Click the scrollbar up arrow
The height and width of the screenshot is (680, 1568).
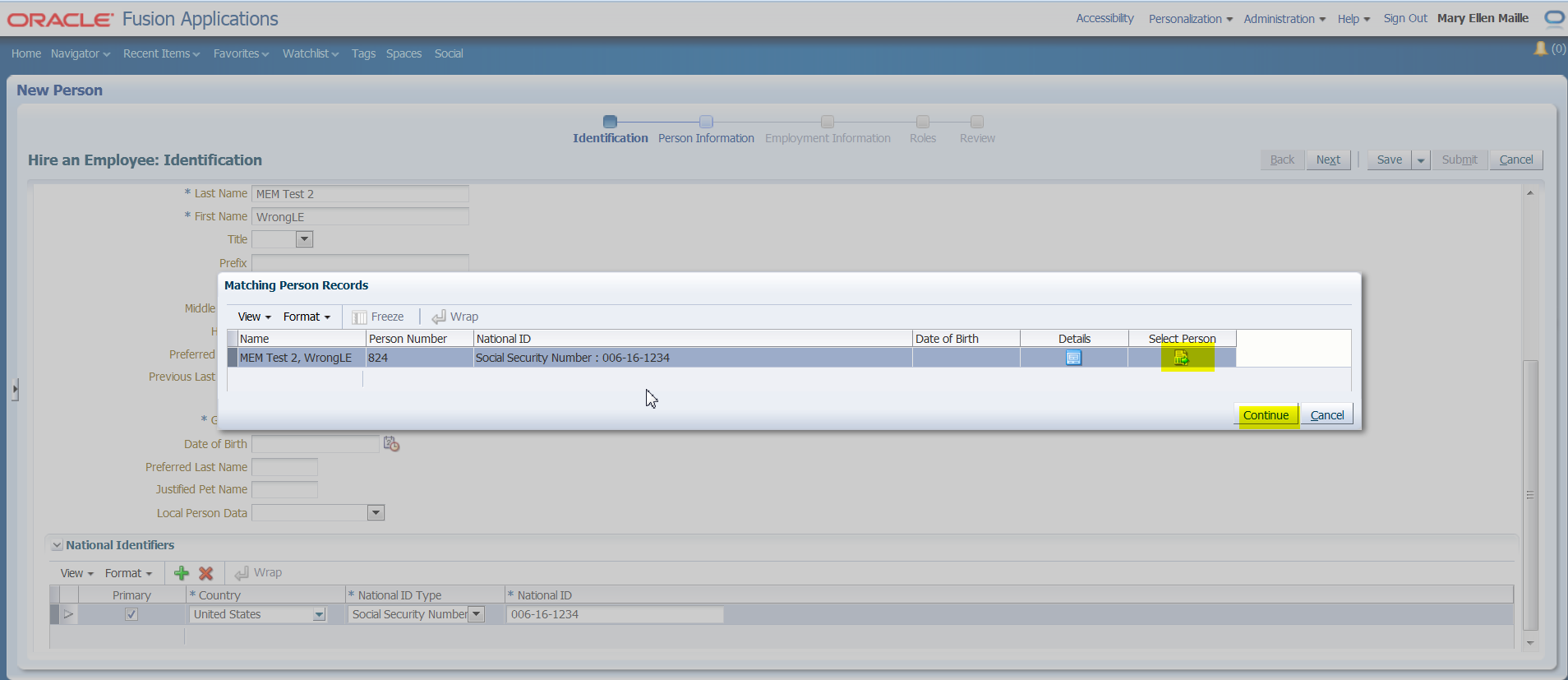(x=1530, y=193)
